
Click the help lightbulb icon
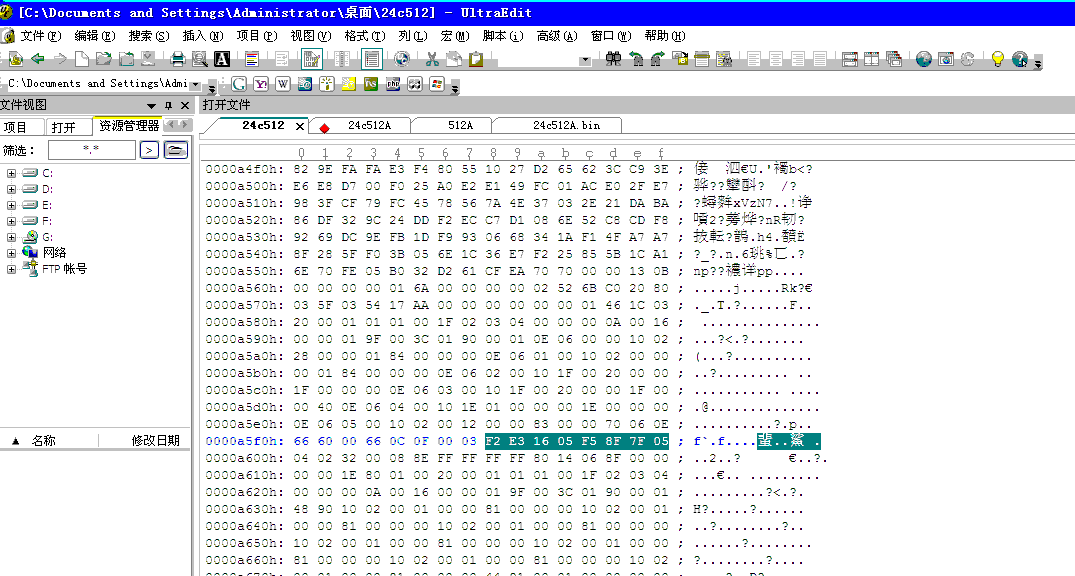[x=997, y=59]
